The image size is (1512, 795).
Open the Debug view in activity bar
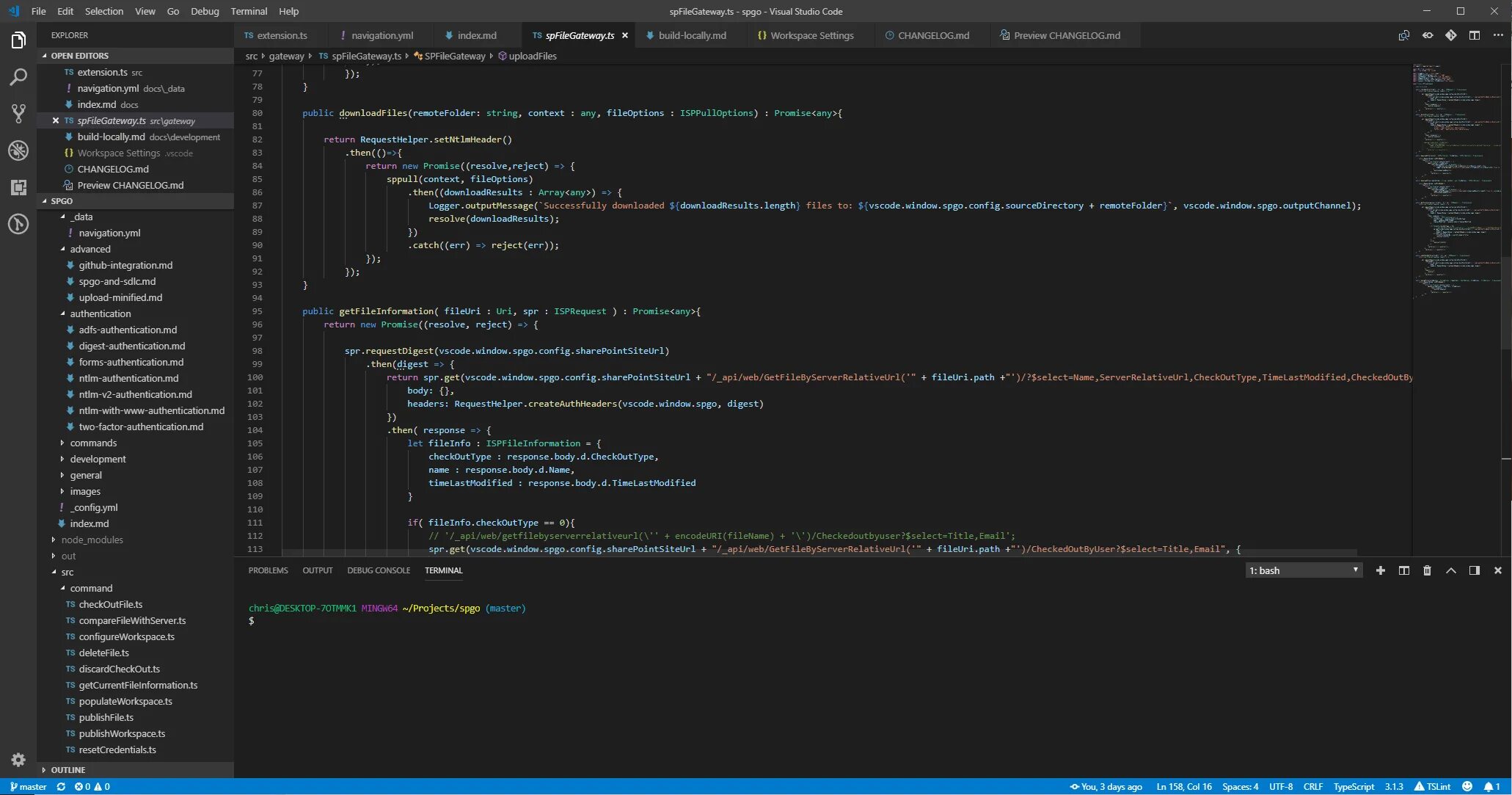point(18,150)
